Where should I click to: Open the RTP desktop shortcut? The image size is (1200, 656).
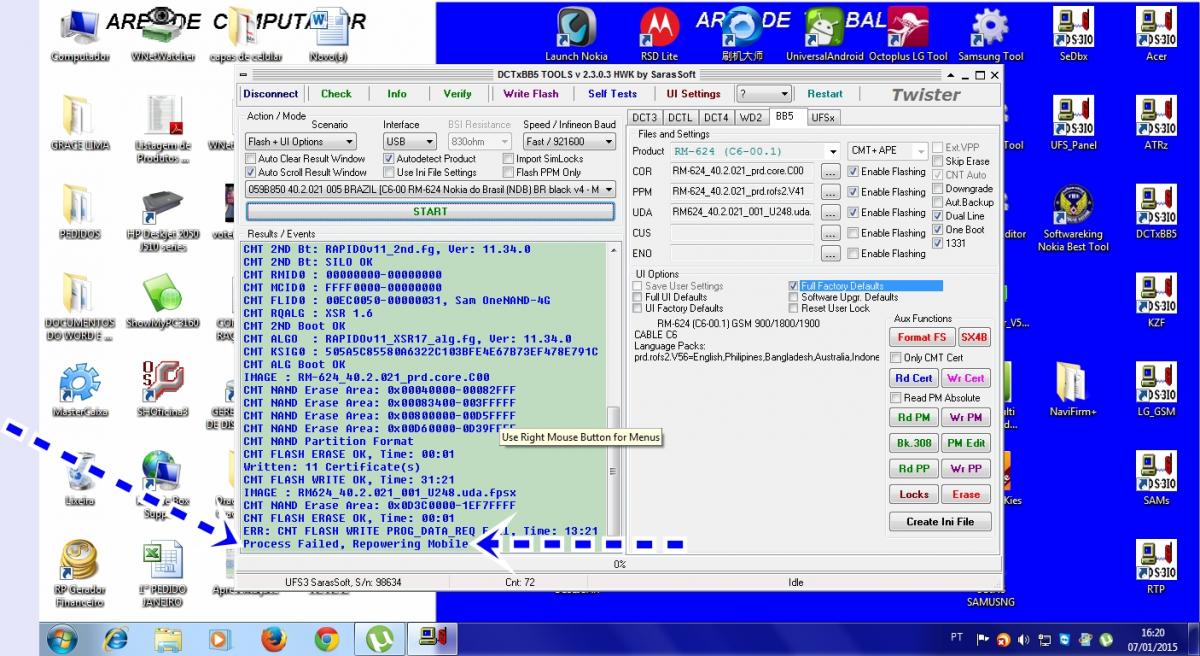point(1156,566)
